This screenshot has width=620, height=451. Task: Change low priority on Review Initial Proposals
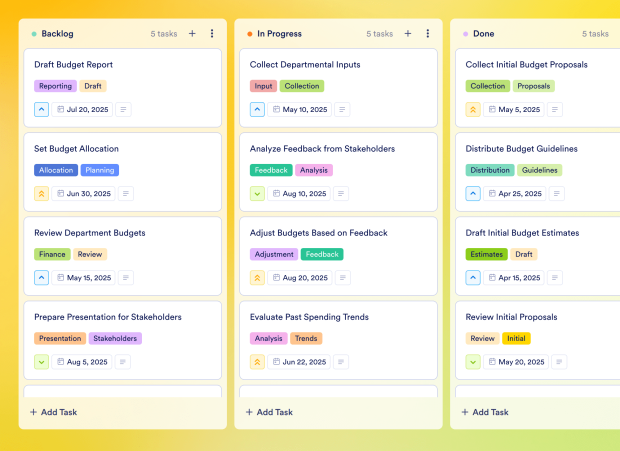[x=473, y=362]
